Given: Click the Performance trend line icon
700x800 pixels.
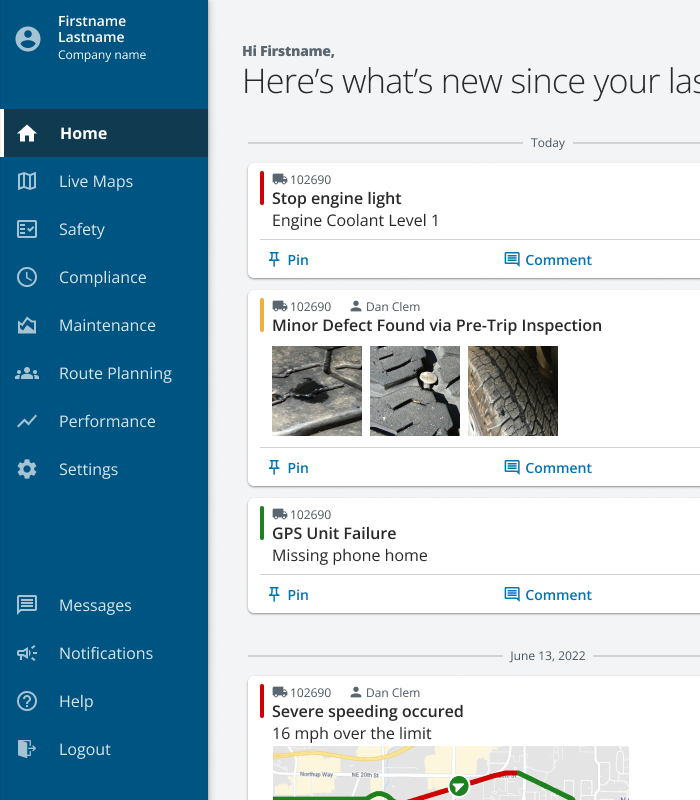Looking at the screenshot, I should coord(27,421).
